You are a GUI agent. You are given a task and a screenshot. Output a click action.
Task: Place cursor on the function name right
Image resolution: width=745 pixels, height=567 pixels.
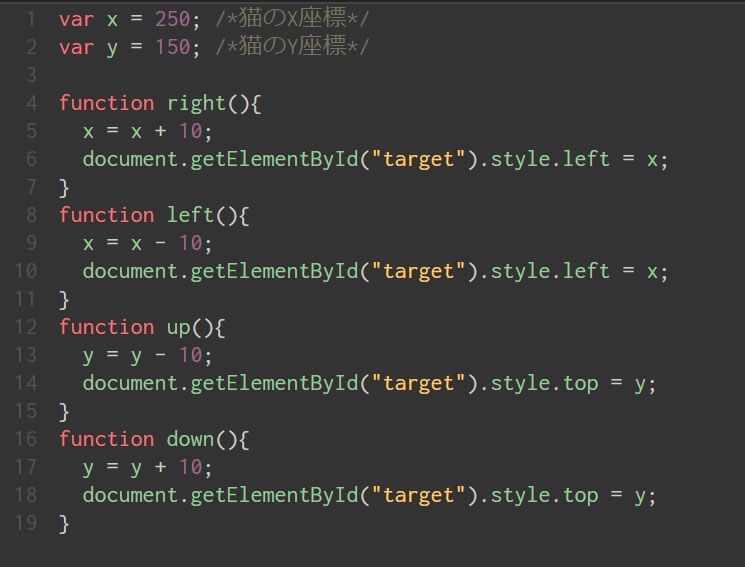[196, 103]
